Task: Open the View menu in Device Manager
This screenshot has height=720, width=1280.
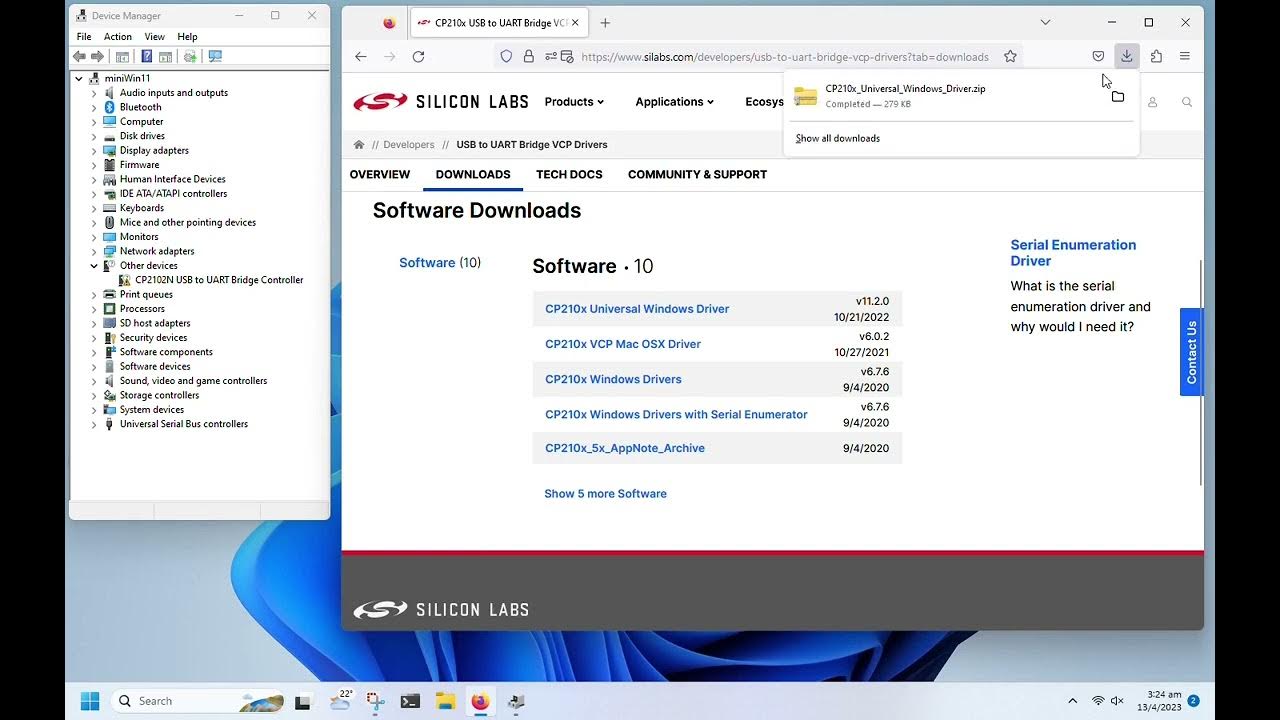Action: (154, 37)
